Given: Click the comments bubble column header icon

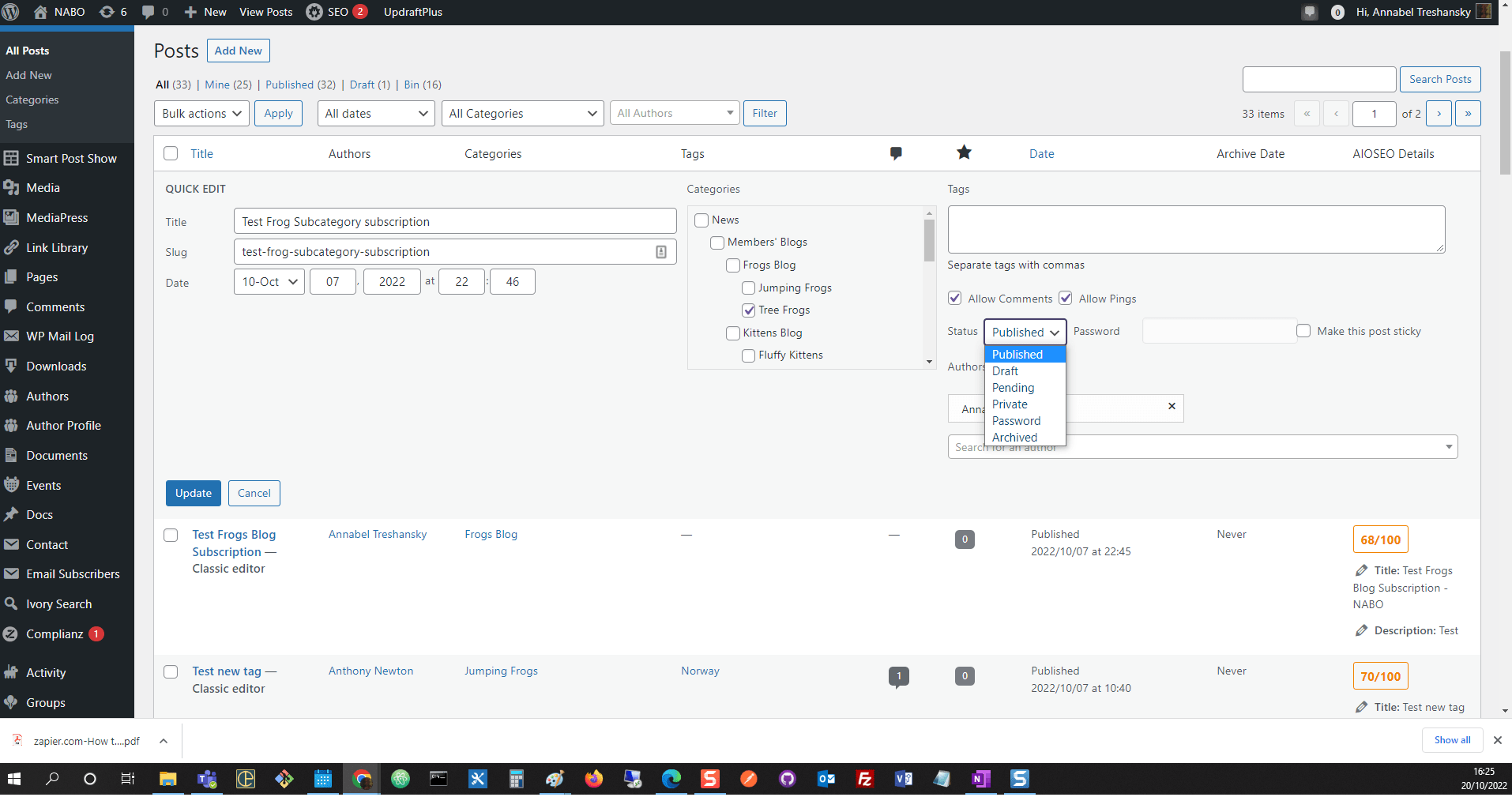Looking at the screenshot, I should click(895, 154).
